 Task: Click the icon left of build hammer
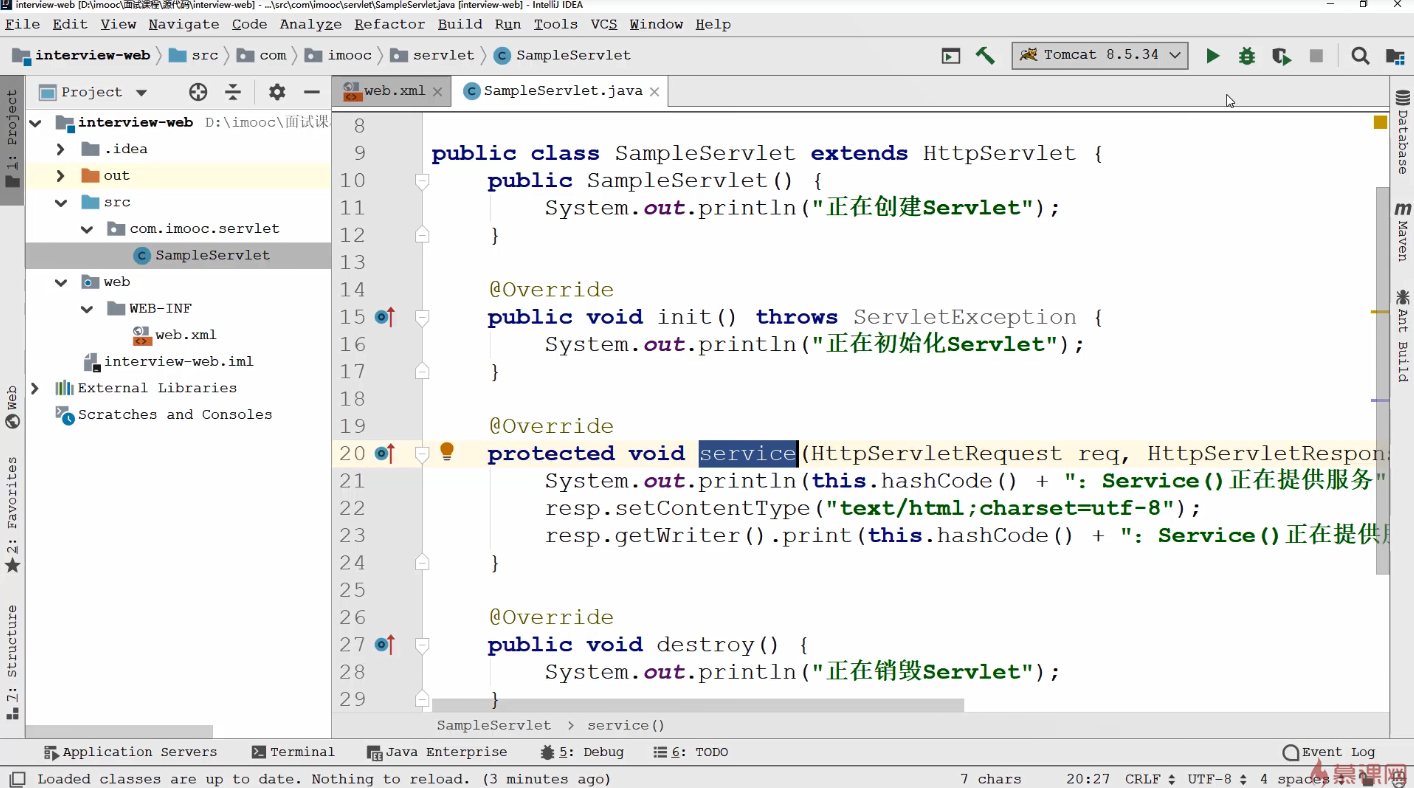tap(951, 56)
